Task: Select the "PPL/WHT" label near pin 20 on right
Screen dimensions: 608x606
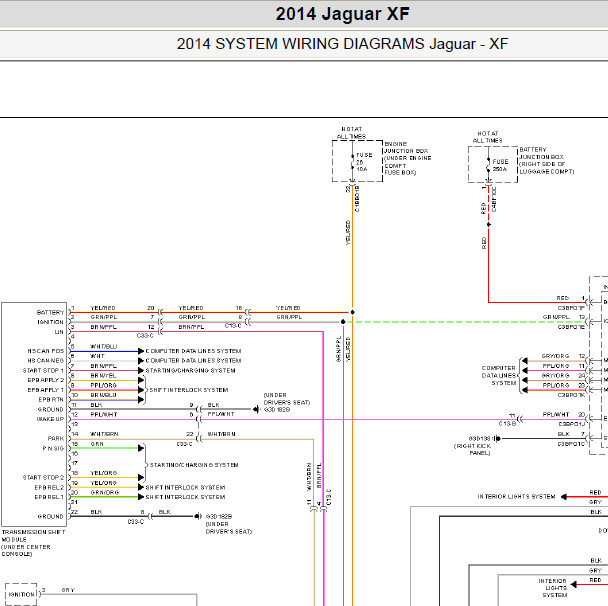Action: coord(556,414)
